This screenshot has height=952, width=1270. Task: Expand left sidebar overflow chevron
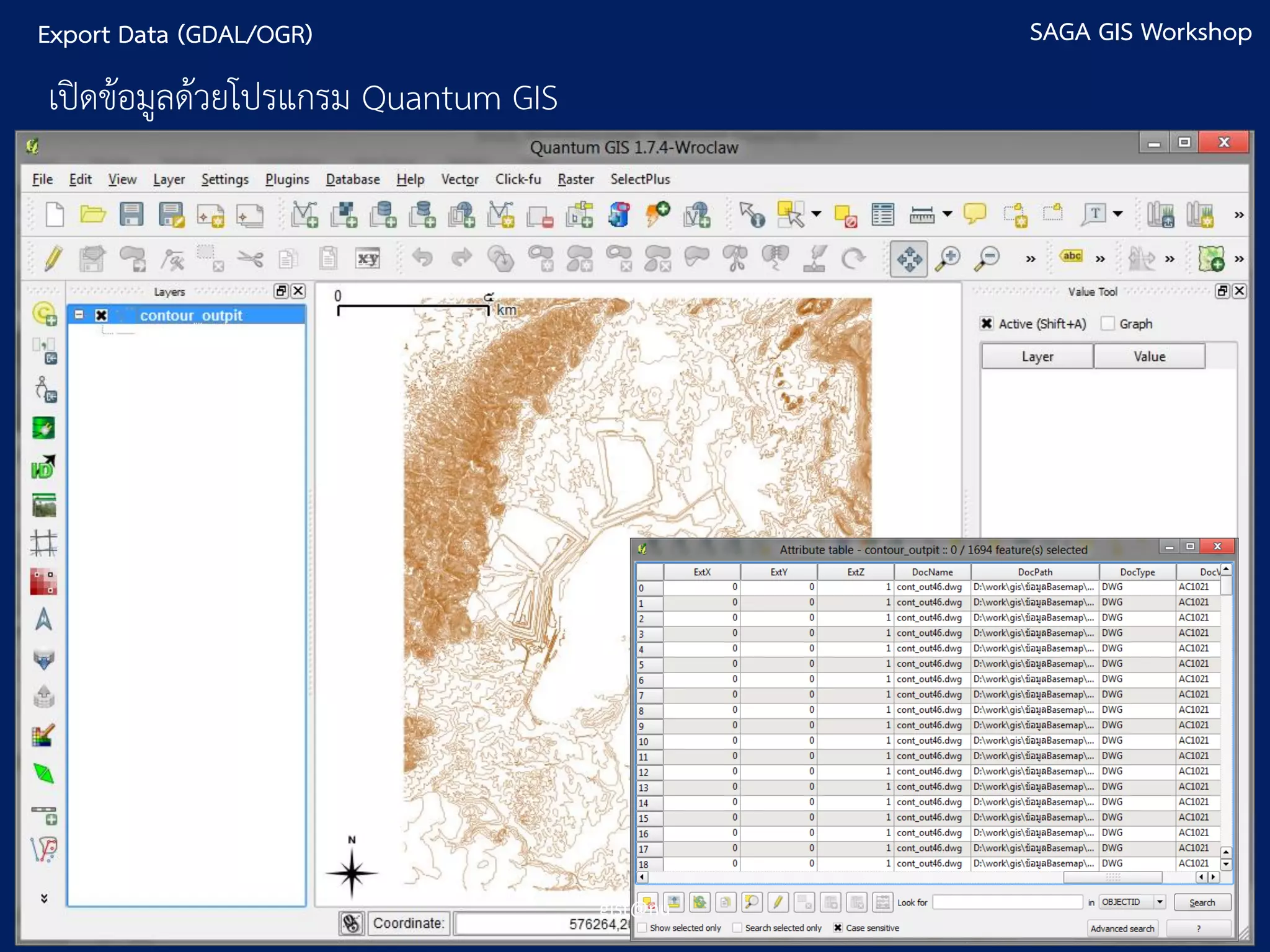(x=44, y=898)
